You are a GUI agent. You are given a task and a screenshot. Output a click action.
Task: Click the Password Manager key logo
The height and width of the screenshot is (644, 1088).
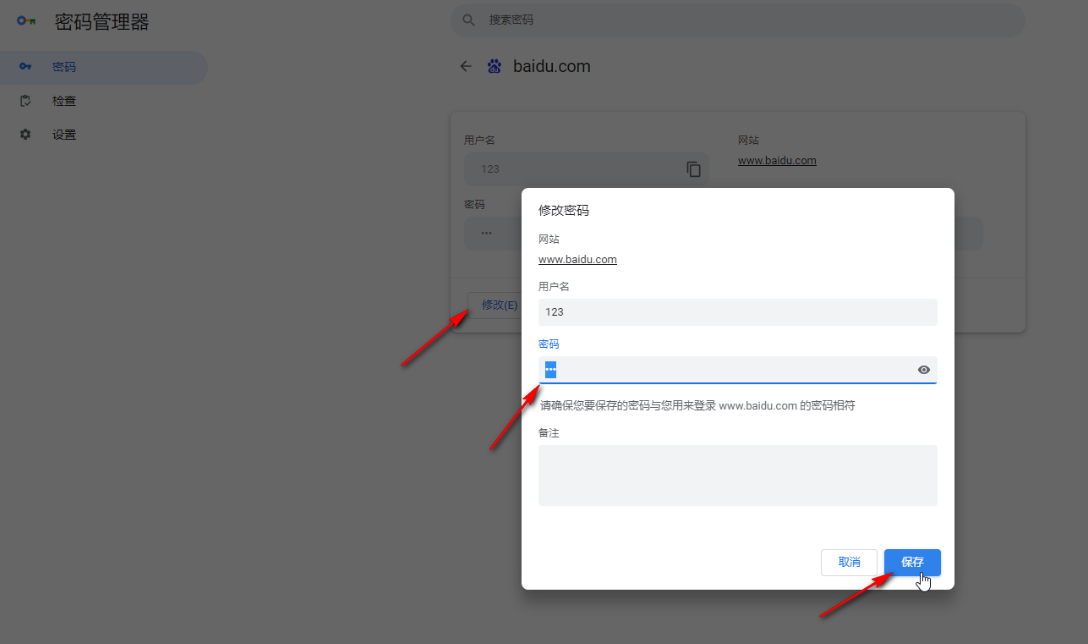point(26,21)
